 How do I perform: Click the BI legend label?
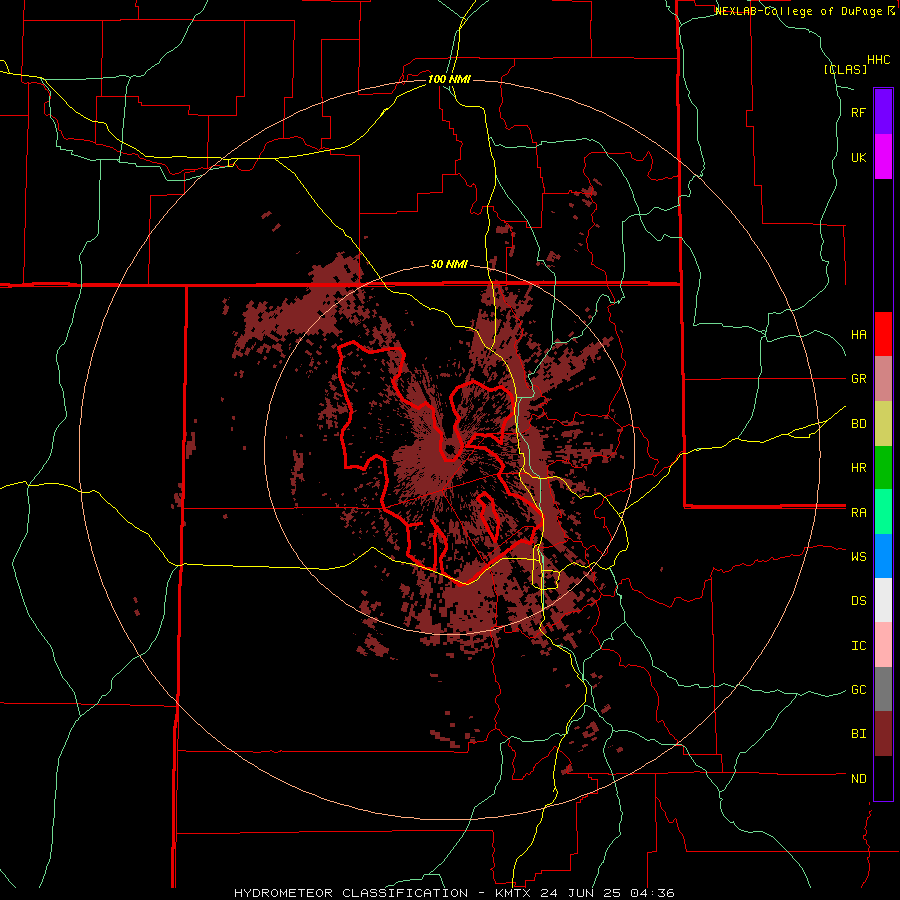859,734
